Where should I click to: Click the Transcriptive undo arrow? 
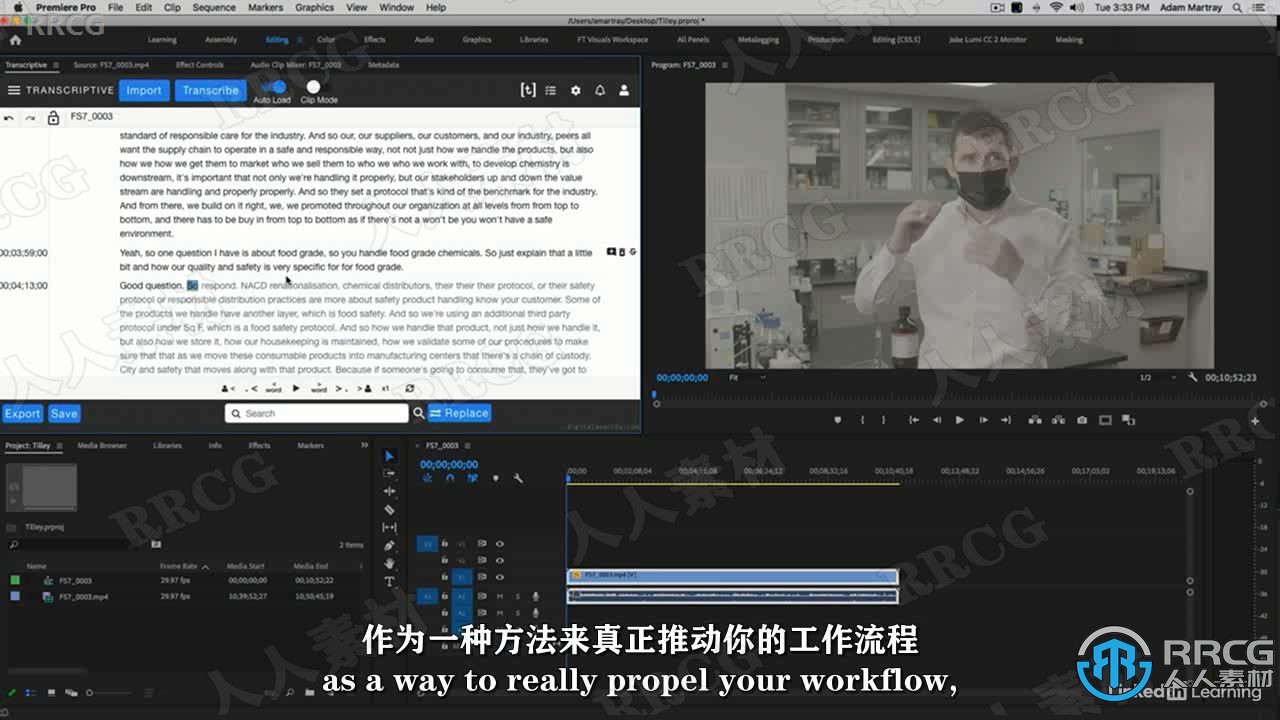point(9,117)
